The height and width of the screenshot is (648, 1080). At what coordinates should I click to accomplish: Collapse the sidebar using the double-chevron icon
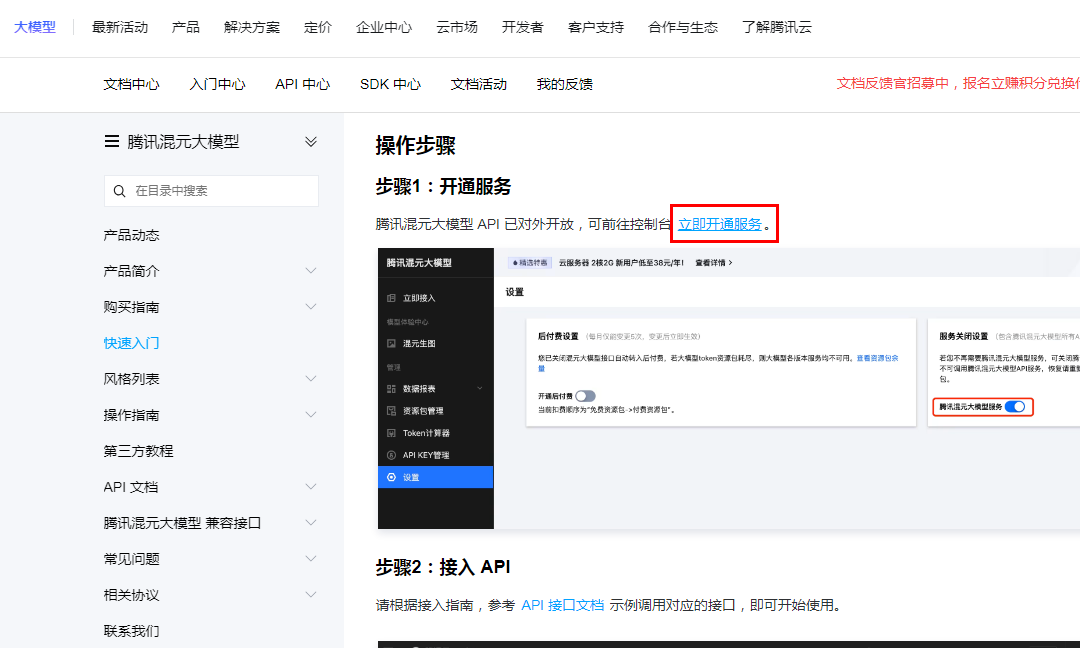click(x=311, y=141)
